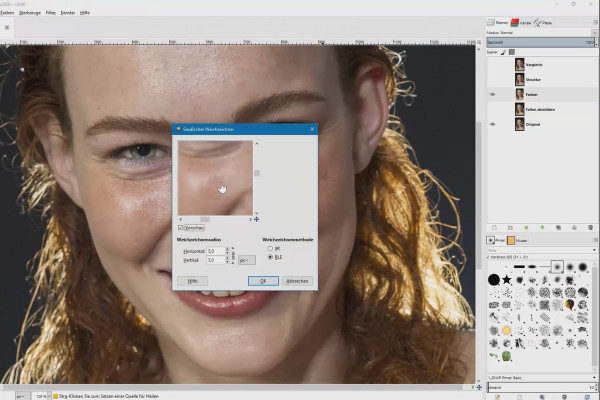Open the Werkzeuge menu
Viewport: 600px width, 400px height.
coord(29,13)
